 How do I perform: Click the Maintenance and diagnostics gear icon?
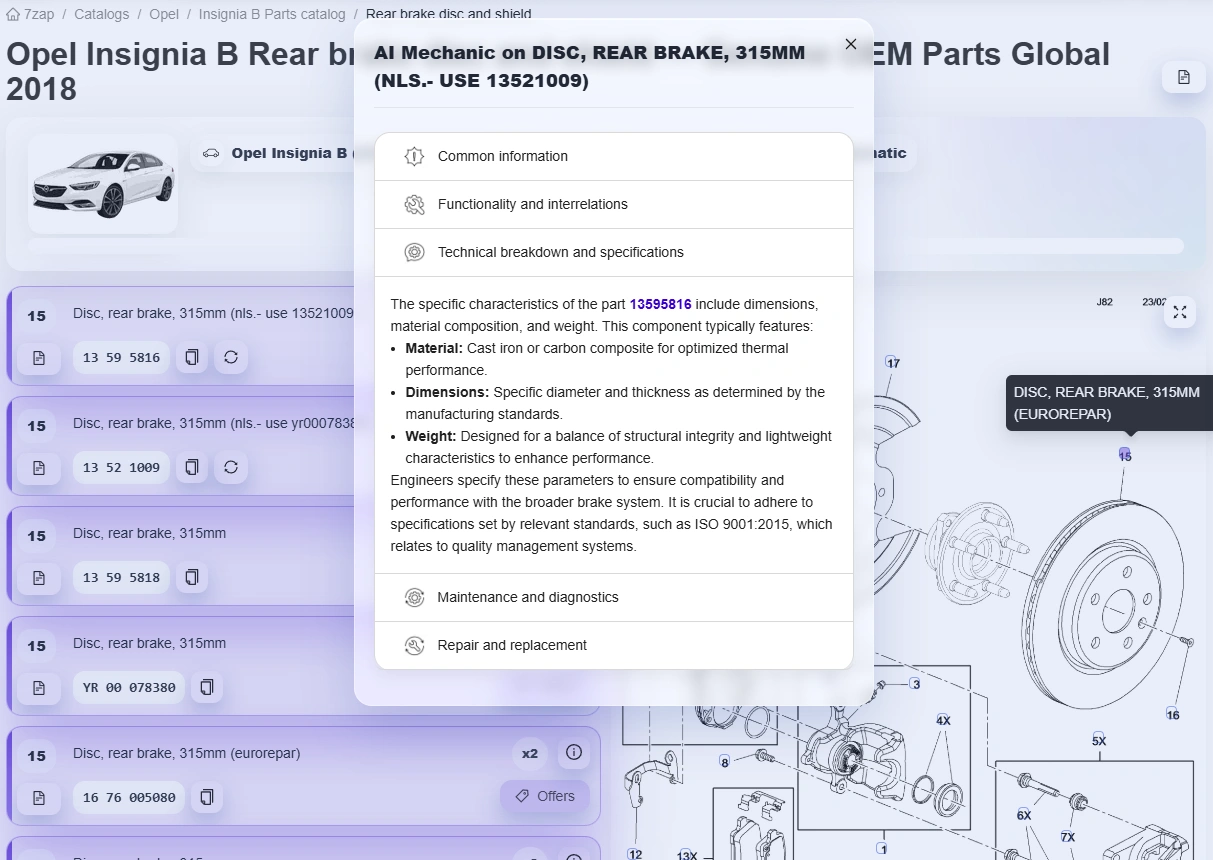pyautogui.click(x=414, y=598)
